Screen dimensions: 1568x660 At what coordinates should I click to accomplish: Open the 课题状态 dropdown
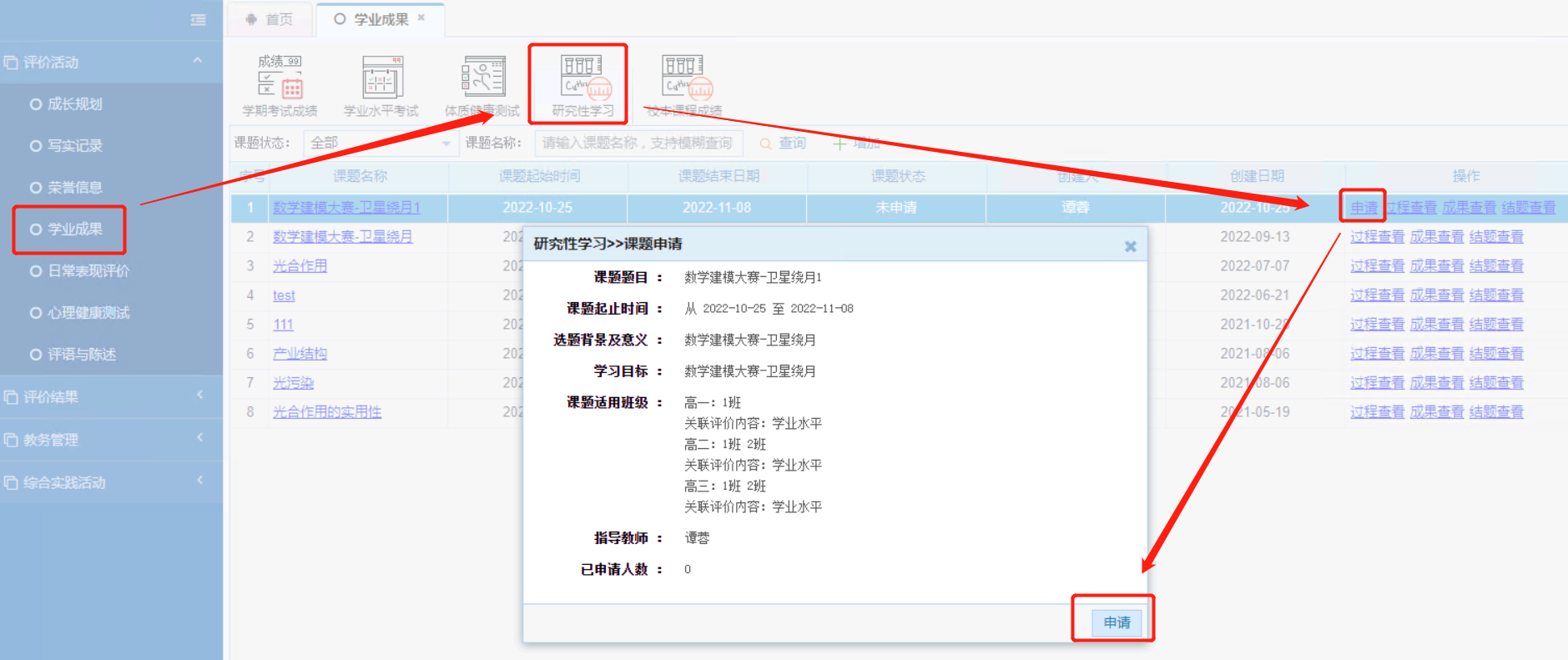coord(381,144)
